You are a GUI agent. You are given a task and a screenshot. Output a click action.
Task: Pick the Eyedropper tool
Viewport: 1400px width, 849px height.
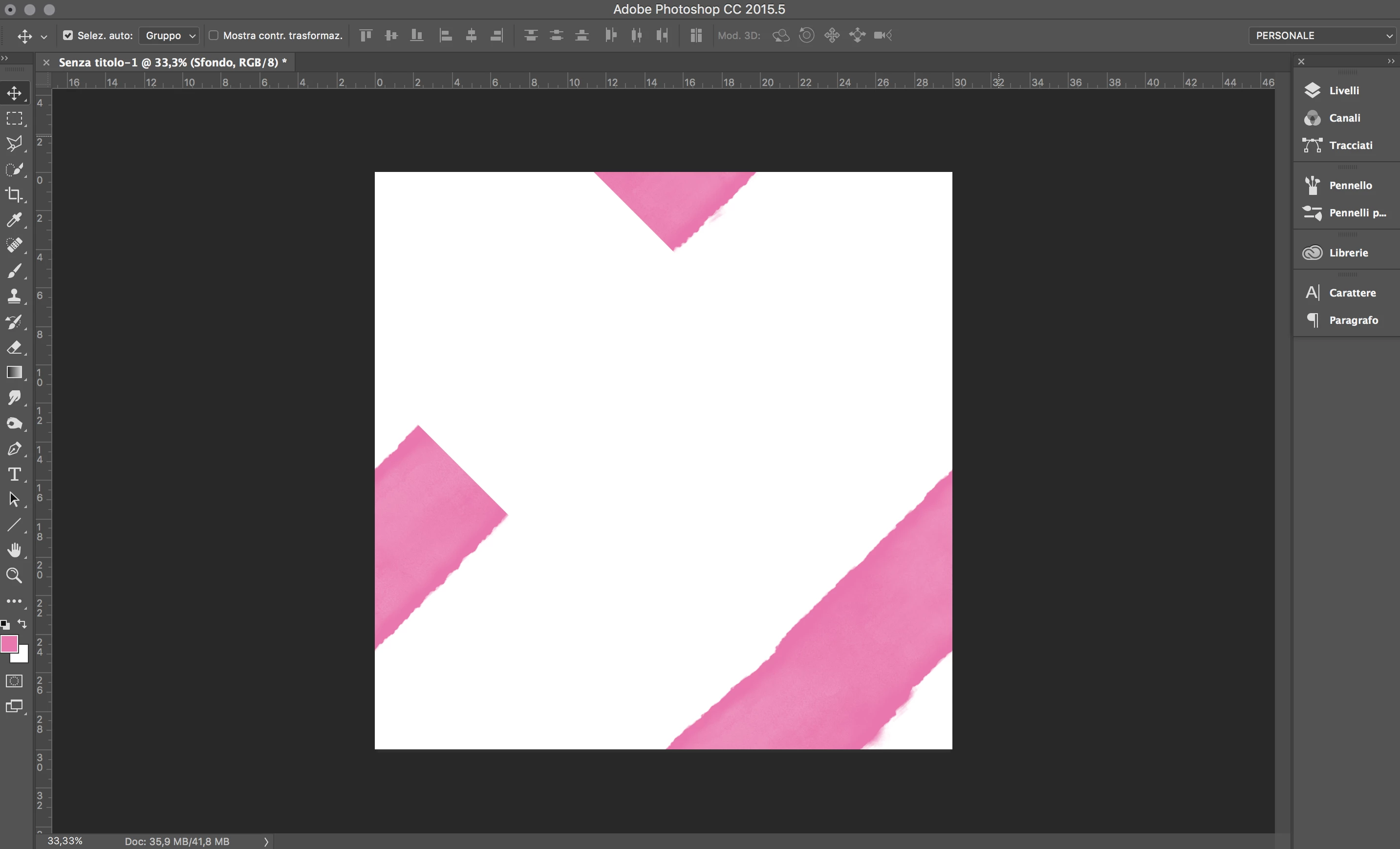pos(14,220)
